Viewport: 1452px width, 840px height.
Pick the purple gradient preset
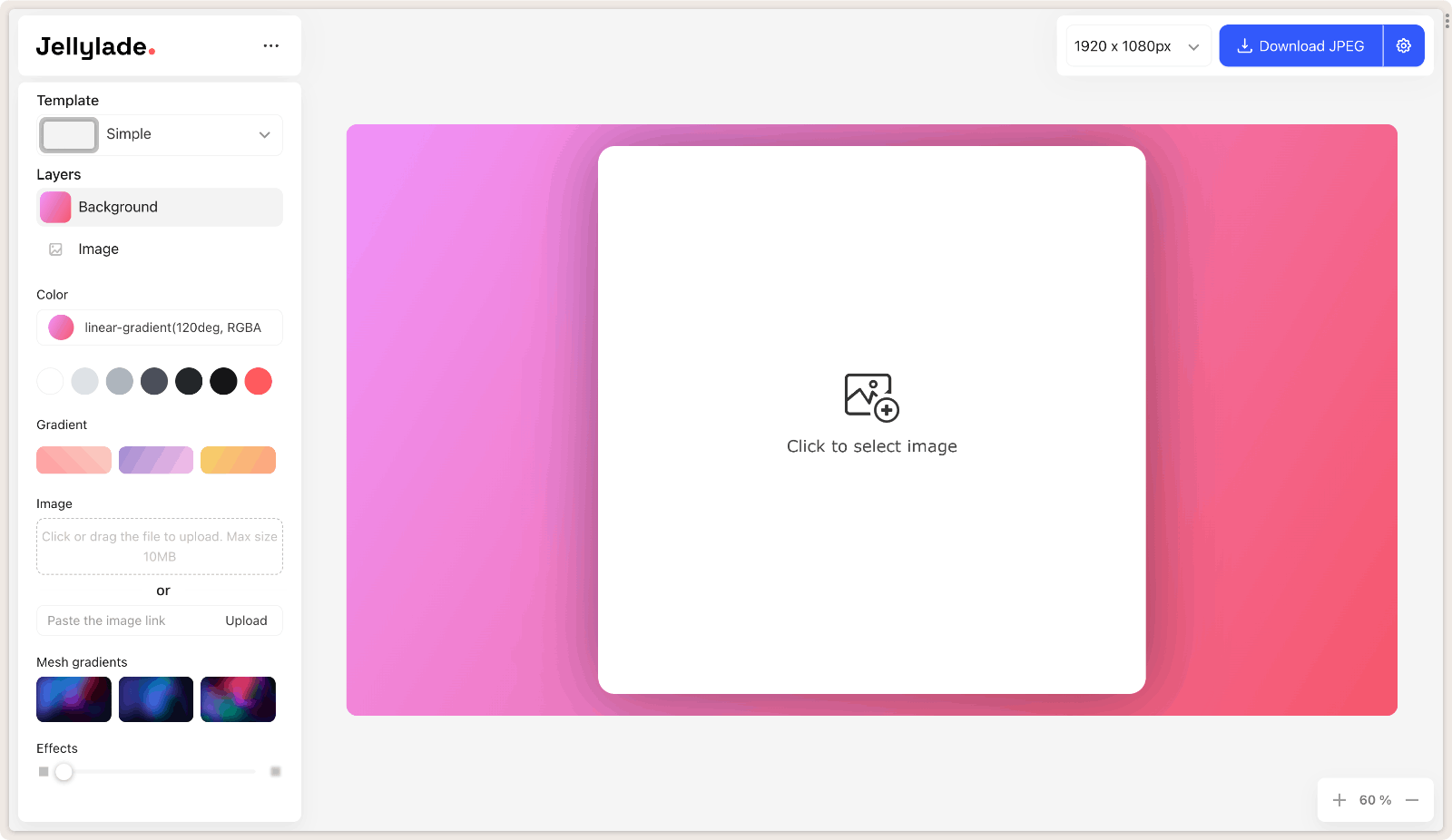156,460
